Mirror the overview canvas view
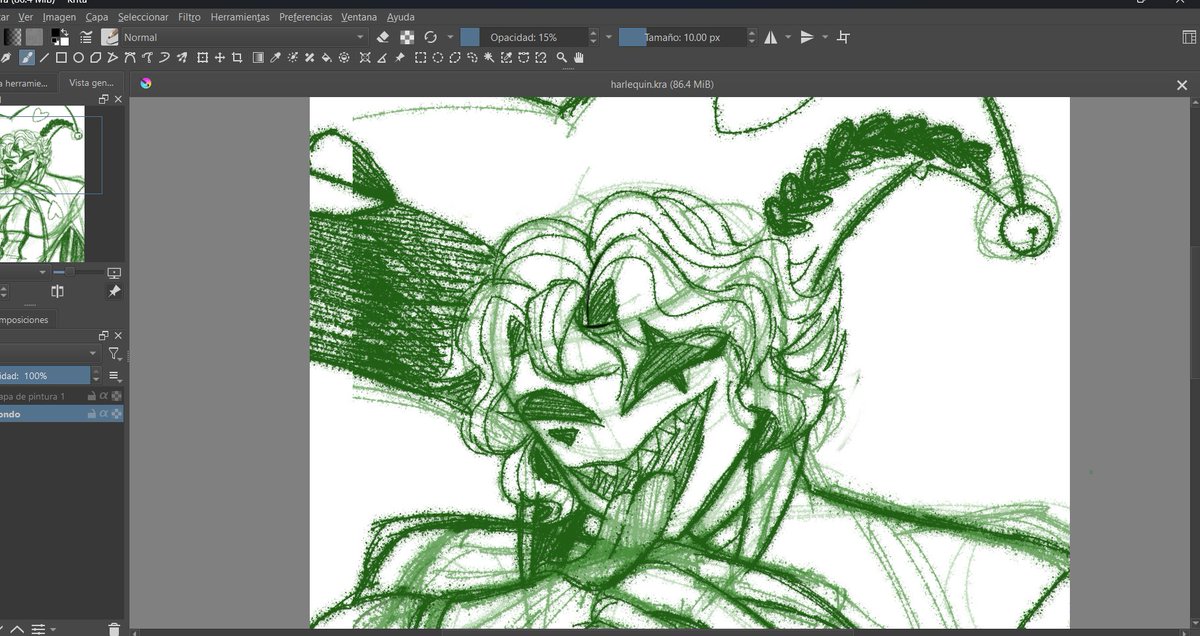The height and width of the screenshot is (636, 1200). [x=57, y=291]
